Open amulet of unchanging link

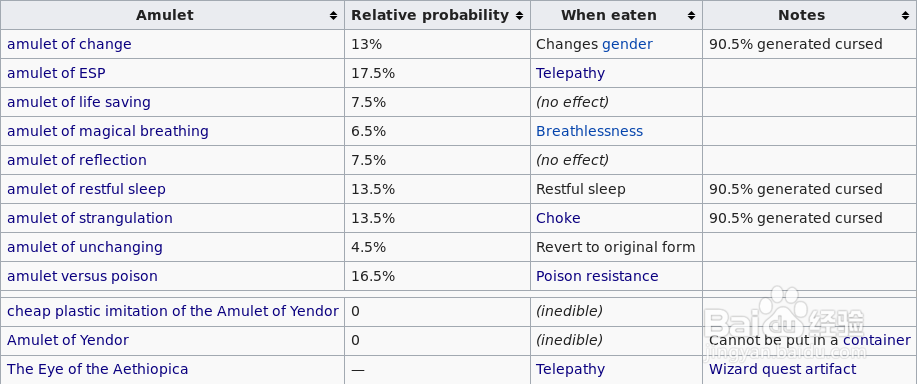coord(85,247)
